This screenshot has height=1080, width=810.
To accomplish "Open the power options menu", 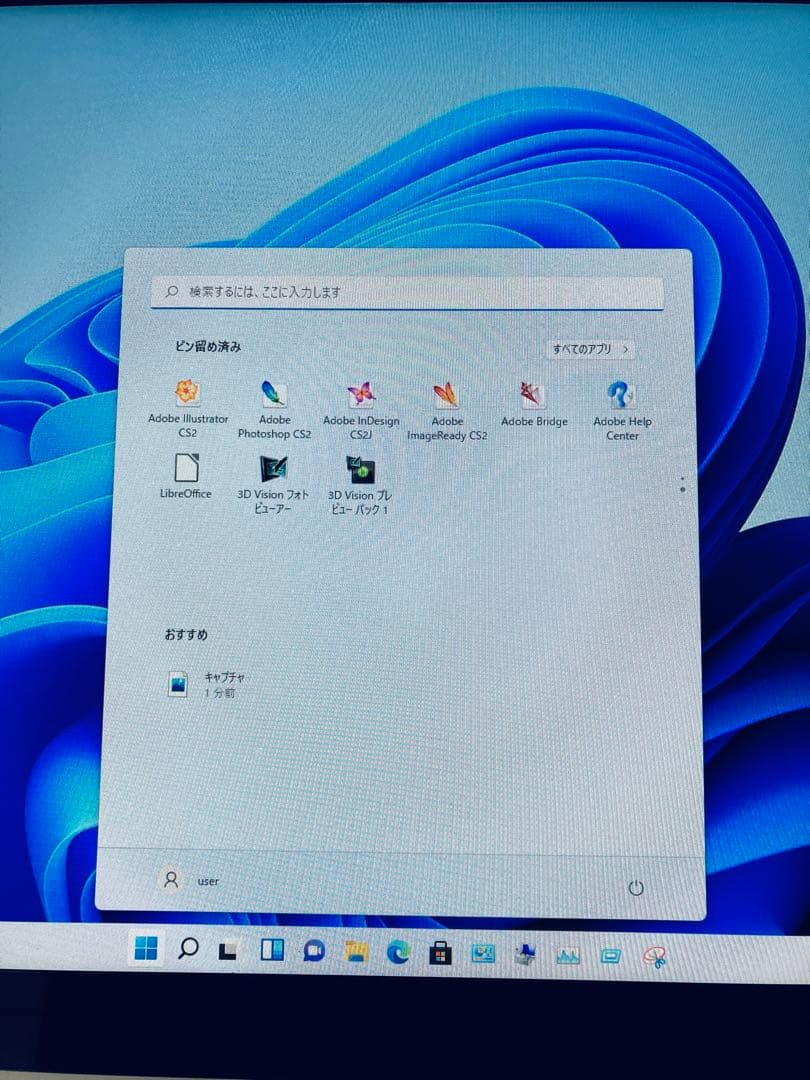I will 639,886.
